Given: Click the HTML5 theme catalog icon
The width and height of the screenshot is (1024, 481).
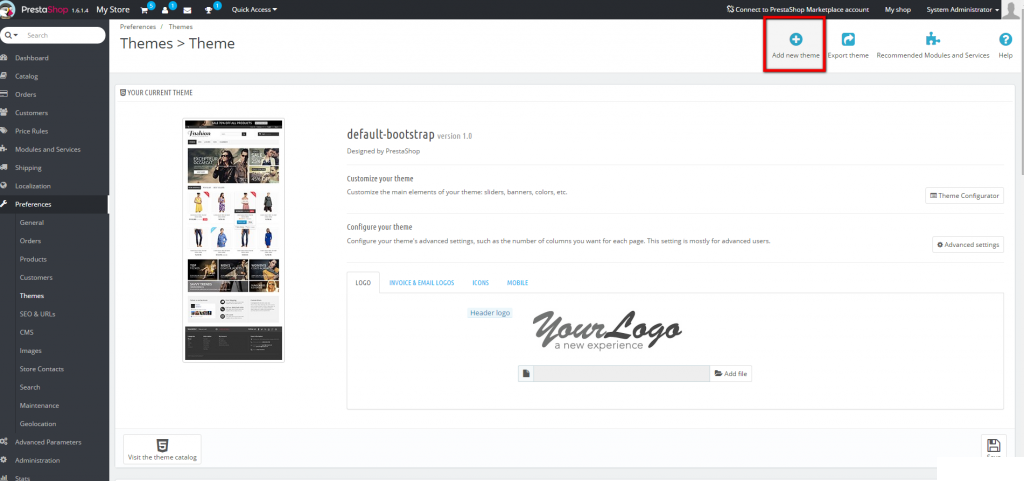Looking at the screenshot, I should [162, 446].
